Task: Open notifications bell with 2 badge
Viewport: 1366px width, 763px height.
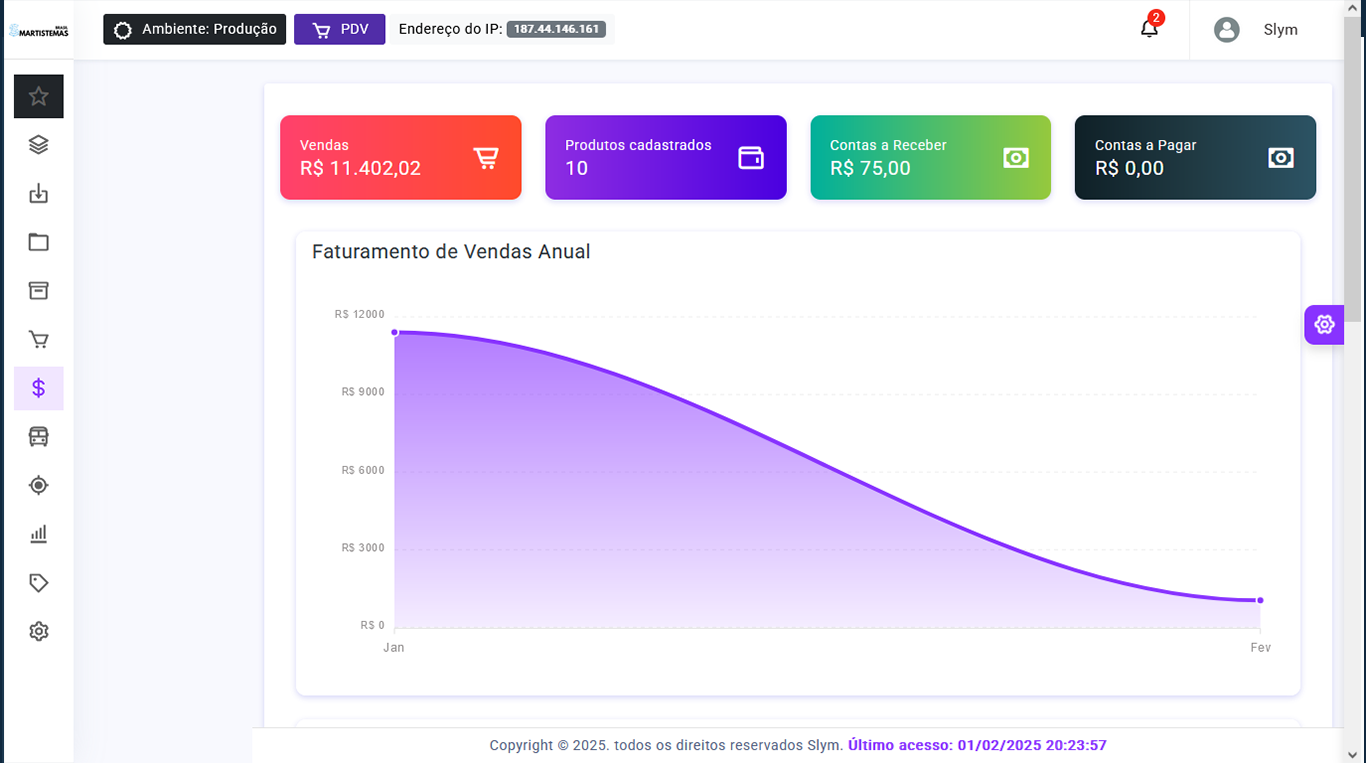Action: click(x=1149, y=28)
